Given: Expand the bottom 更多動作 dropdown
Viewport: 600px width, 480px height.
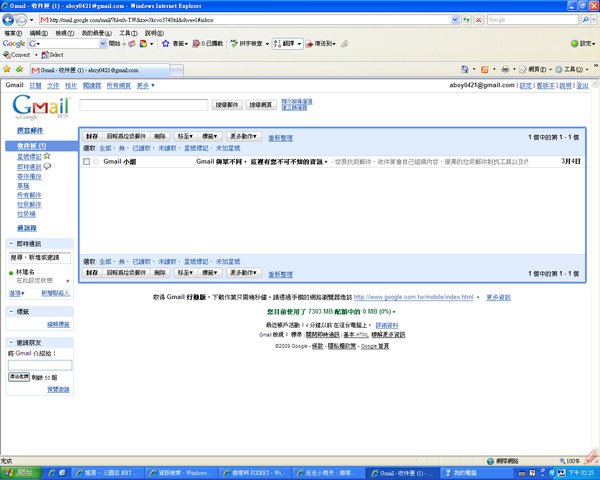Looking at the screenshot, I should tap(243, 273).
